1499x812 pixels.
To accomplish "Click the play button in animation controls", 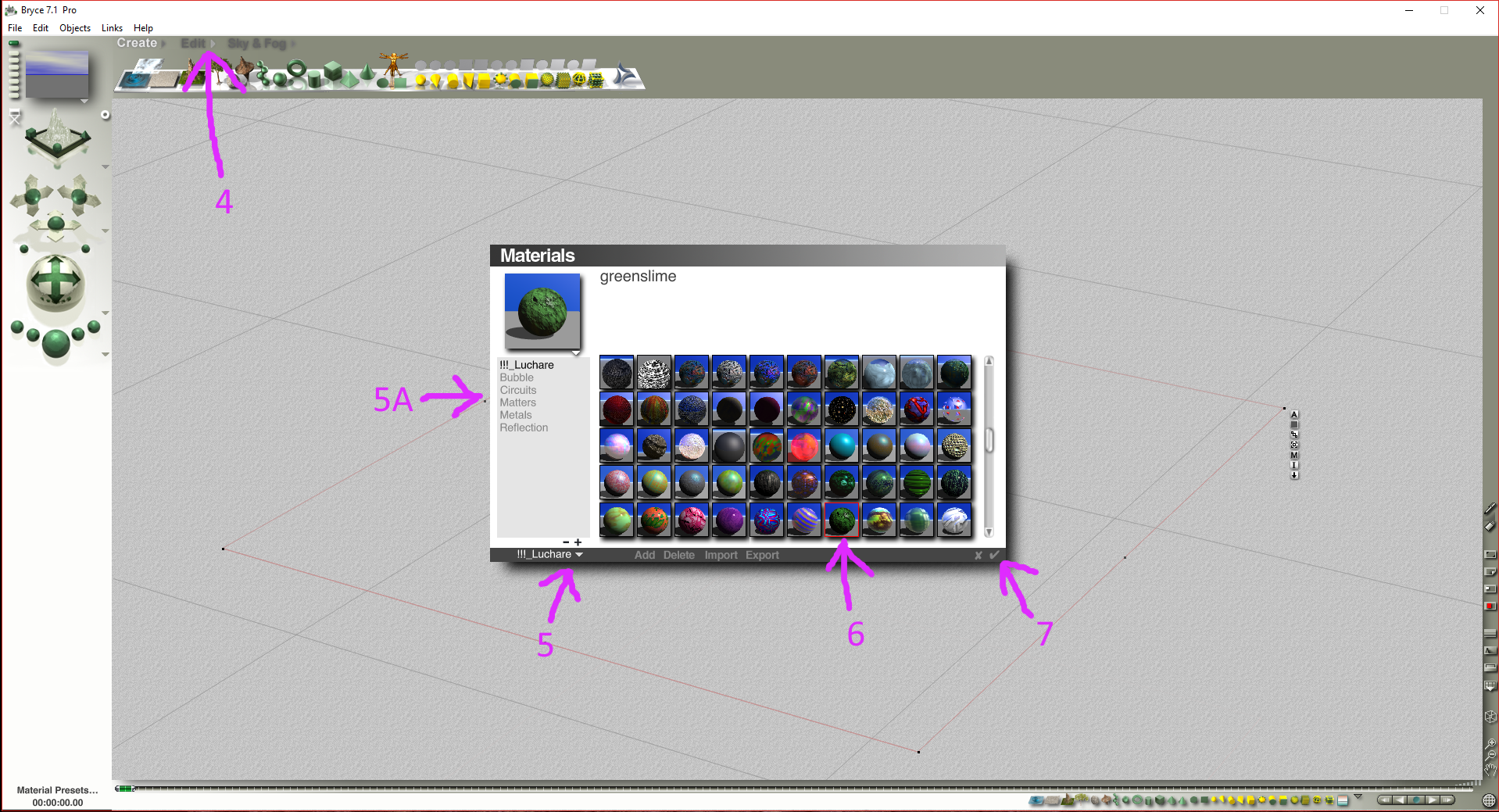I will [x=1432, y=799].
